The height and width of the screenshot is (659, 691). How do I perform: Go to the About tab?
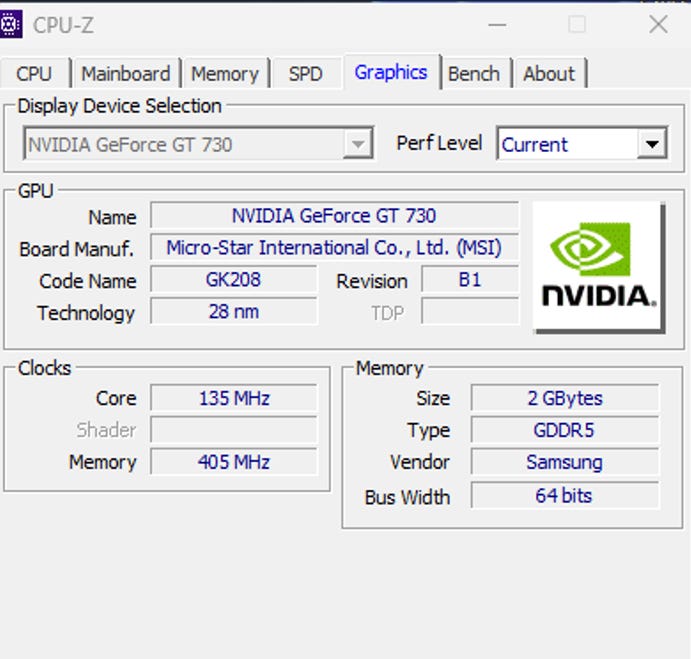click(549, 73)
